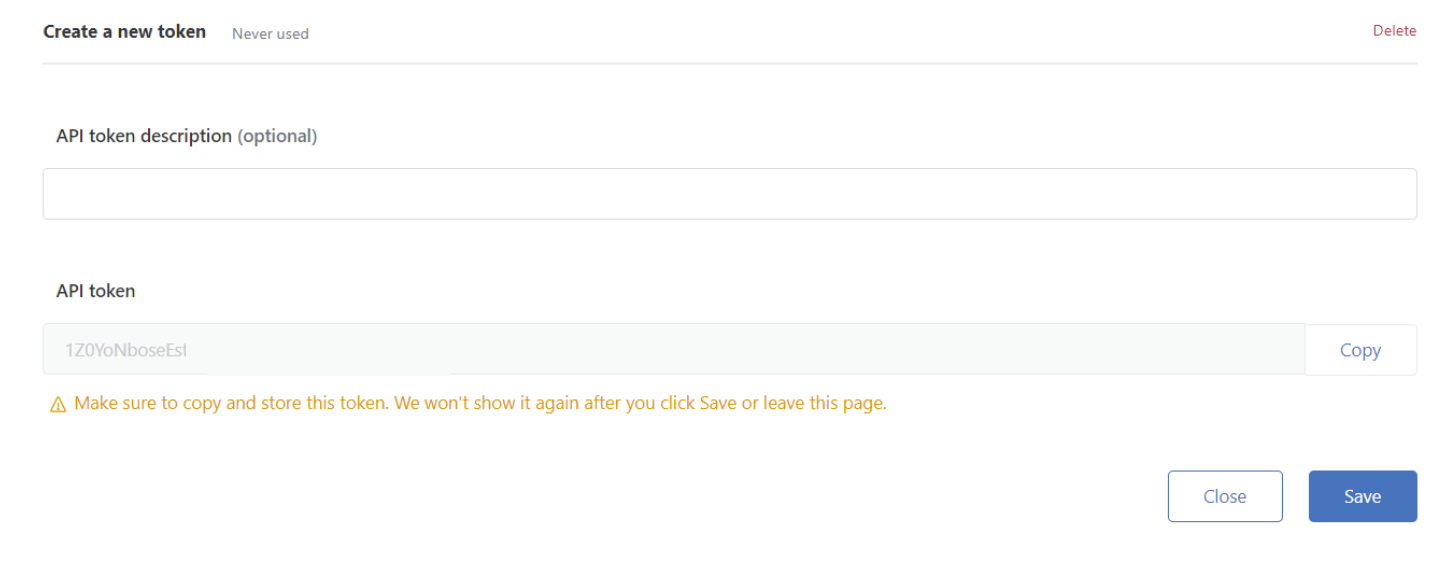Close the token creation dialog

[1225, 496]
